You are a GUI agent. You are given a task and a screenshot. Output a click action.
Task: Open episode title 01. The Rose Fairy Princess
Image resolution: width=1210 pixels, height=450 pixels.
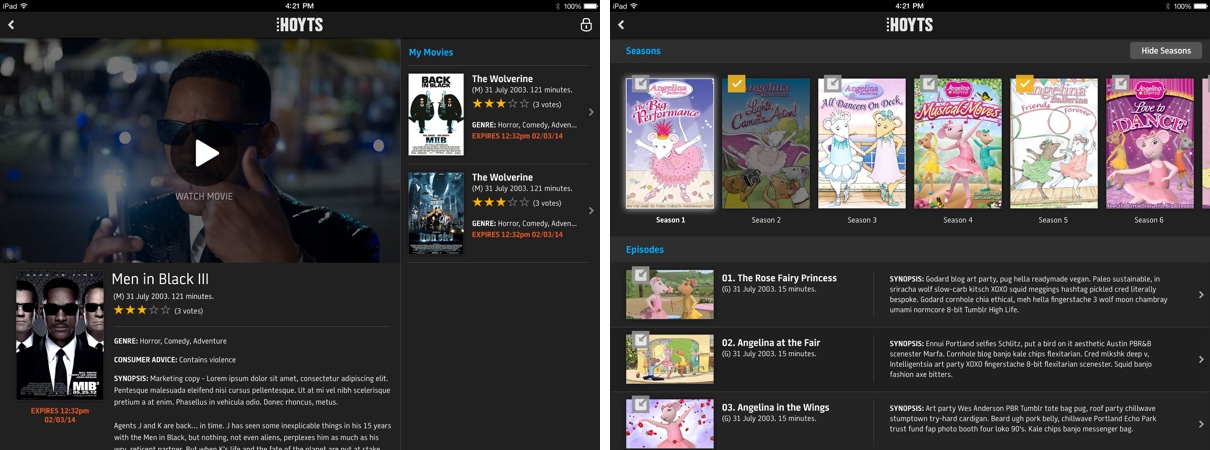pyautogui.click(x=779, y=278)
